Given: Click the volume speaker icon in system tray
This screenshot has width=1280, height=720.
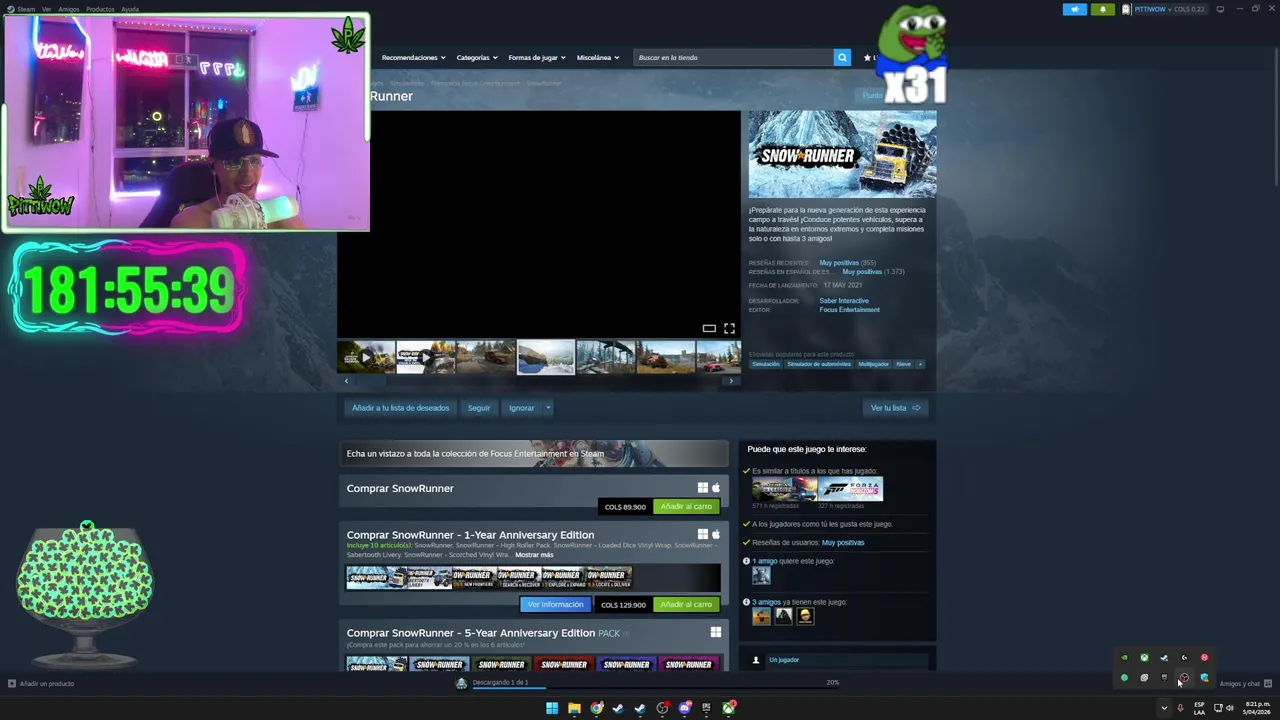Looking at the screenshot, I should [x=1229, y=708].
